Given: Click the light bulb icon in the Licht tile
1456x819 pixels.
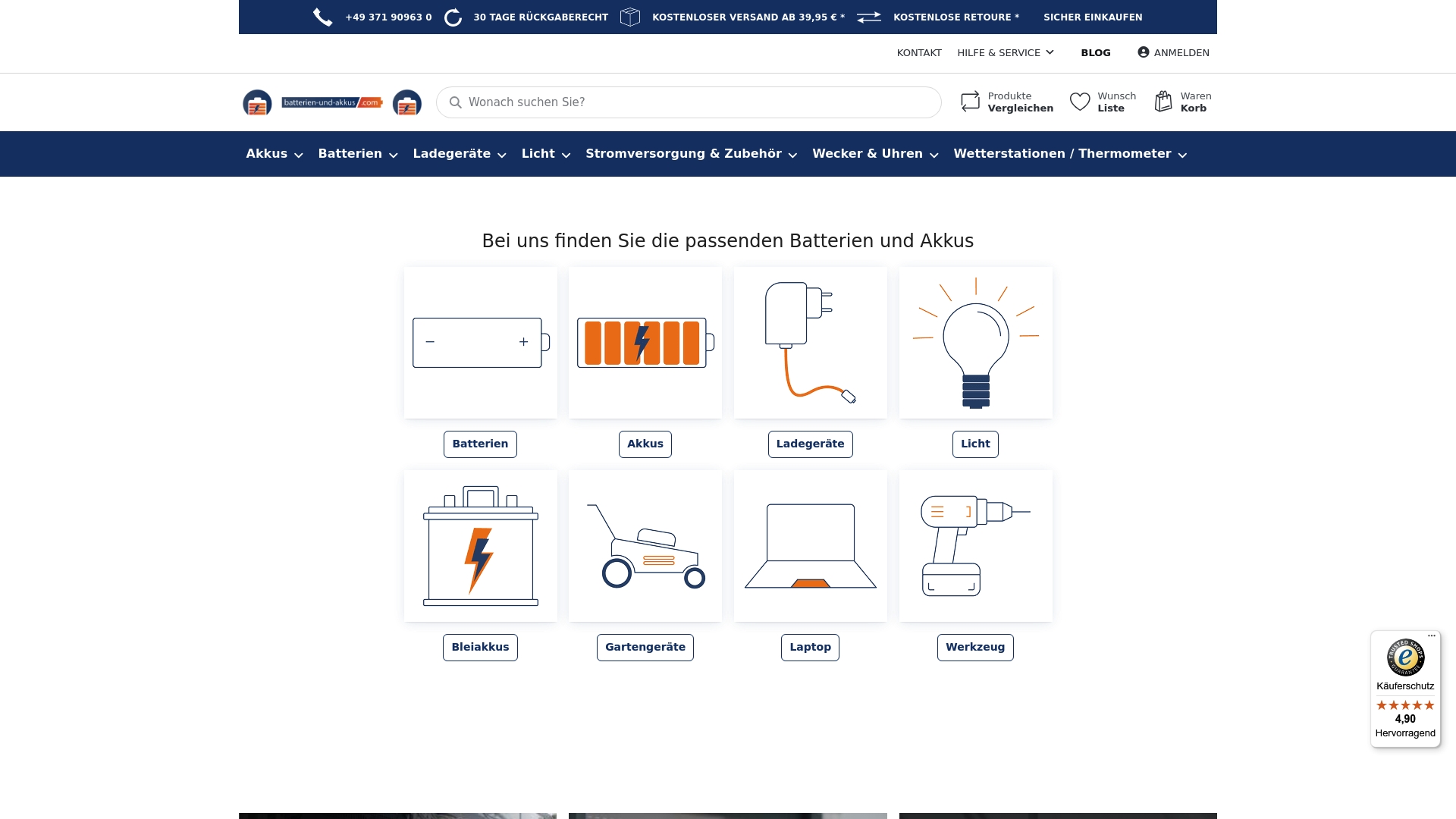Looking at the screenshot, I should tap(975, 343).
